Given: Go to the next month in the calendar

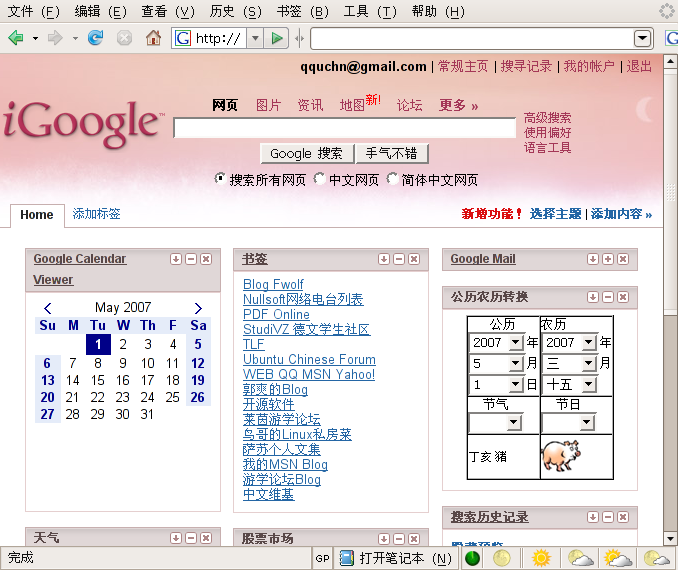Looking at the screenshot, I should (x=198, y=308).
